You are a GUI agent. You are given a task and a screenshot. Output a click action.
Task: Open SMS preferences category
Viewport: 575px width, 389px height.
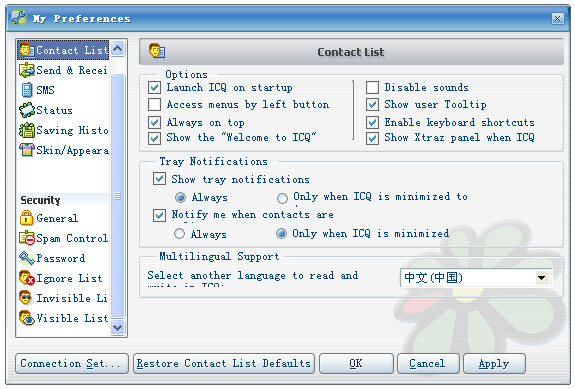tap(63, 90)
